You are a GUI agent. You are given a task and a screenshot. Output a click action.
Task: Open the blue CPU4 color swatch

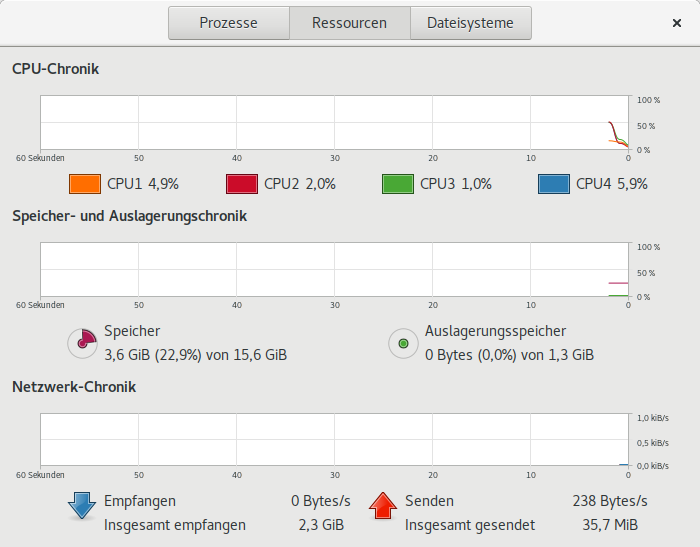coord(554,184)
